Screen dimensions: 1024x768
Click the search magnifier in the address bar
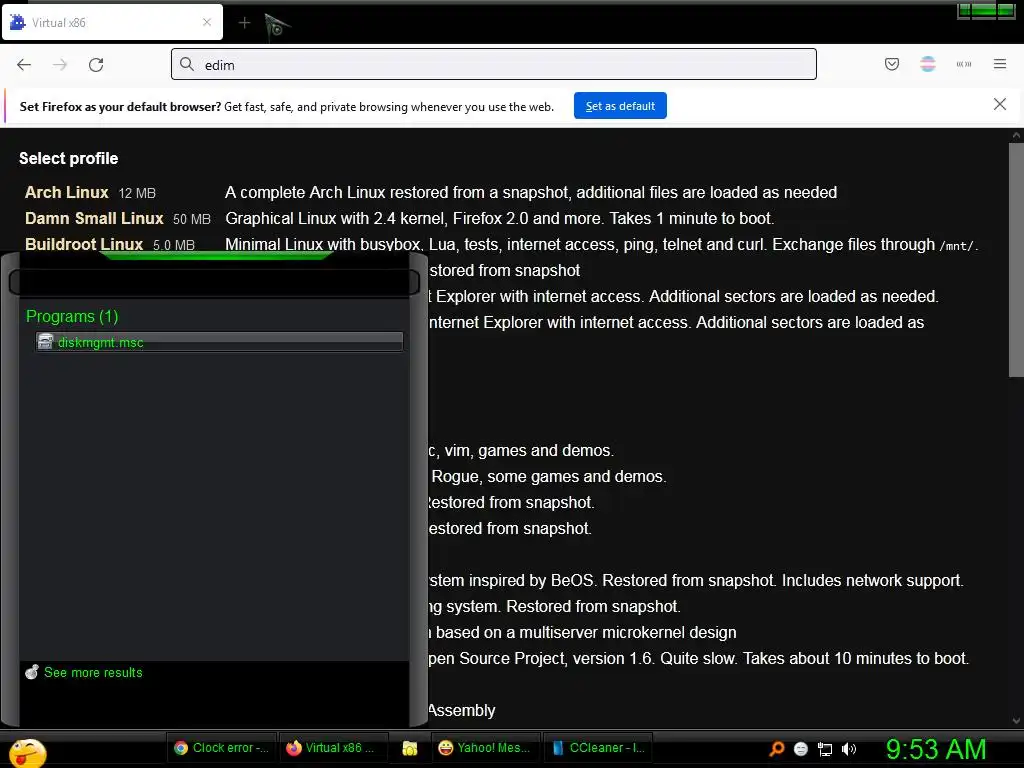(187, 64)
